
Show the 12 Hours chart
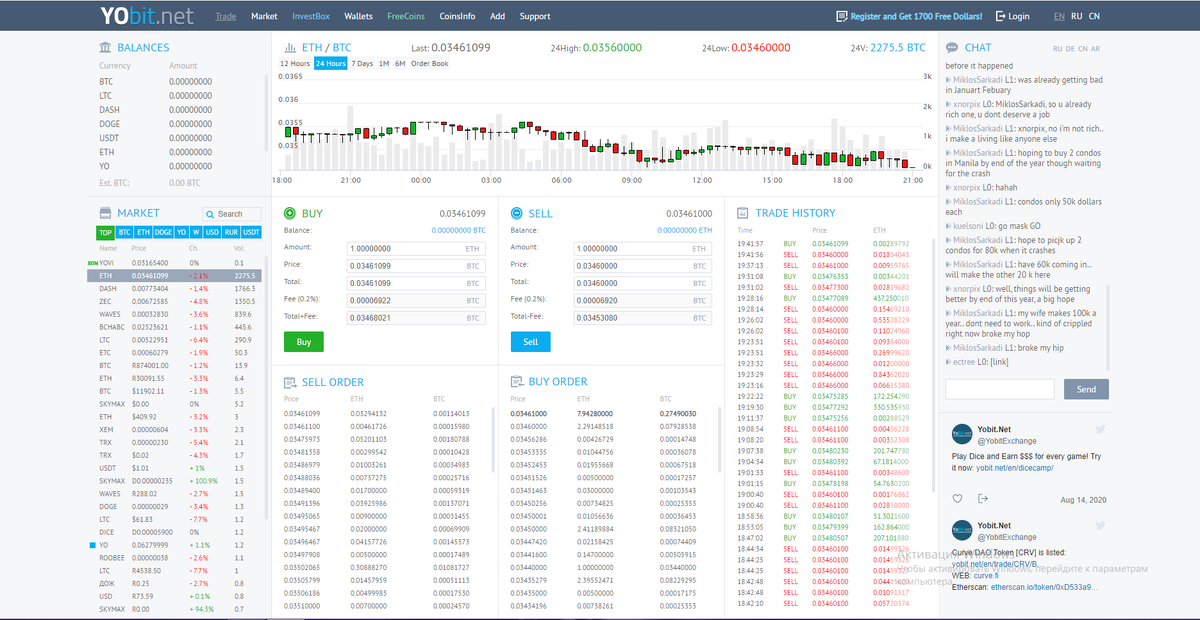(x=294, y=64)
